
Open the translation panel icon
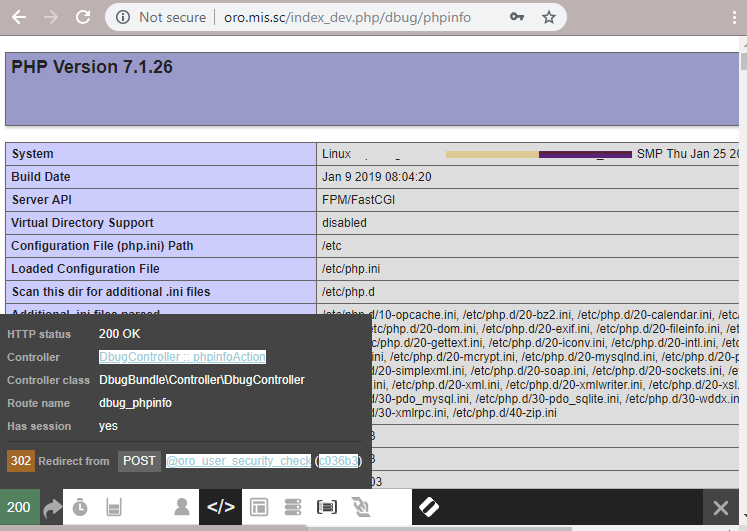click(x=361, y=508)
